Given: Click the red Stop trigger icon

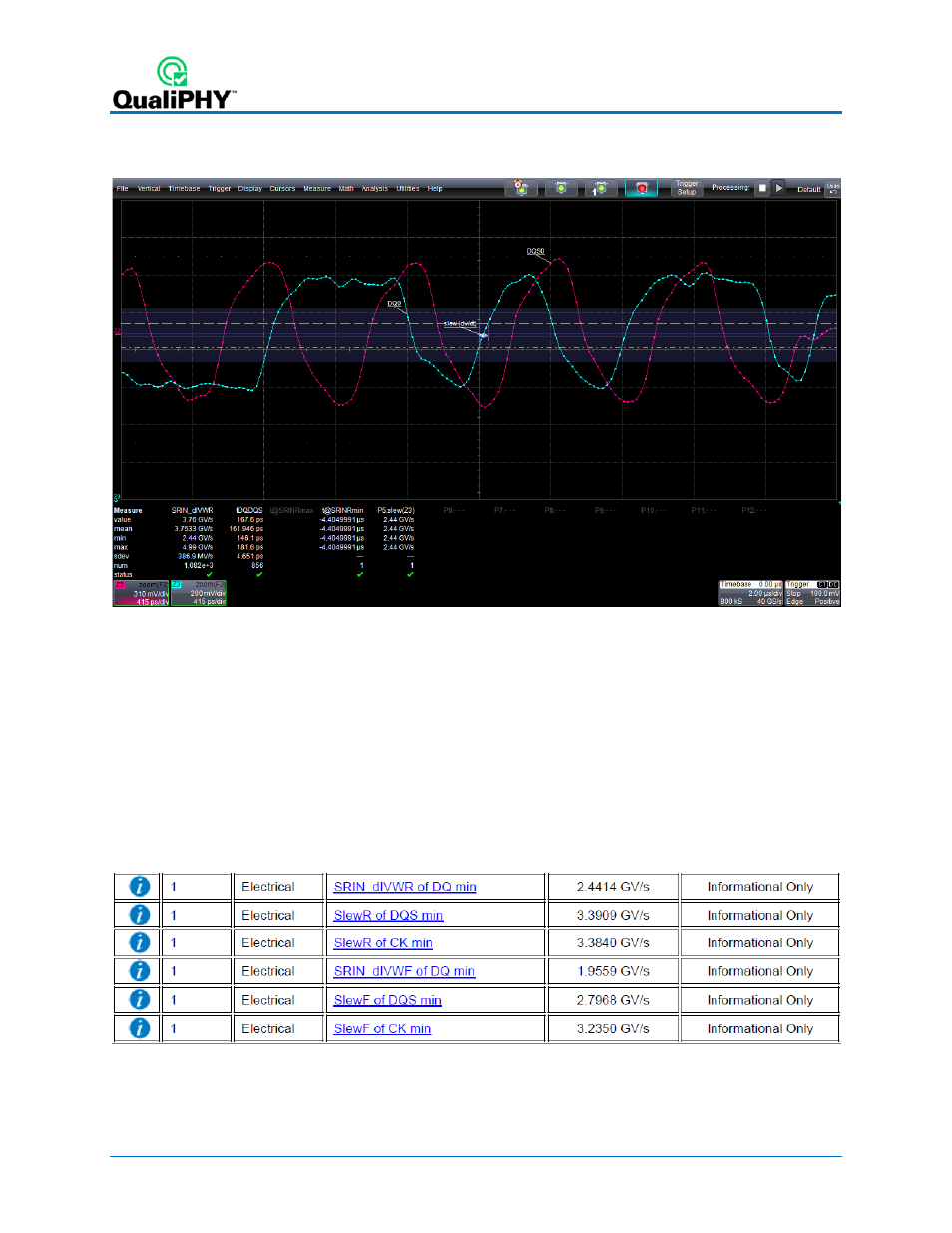Looking at the screenshot, I should [x=641, y=188].
